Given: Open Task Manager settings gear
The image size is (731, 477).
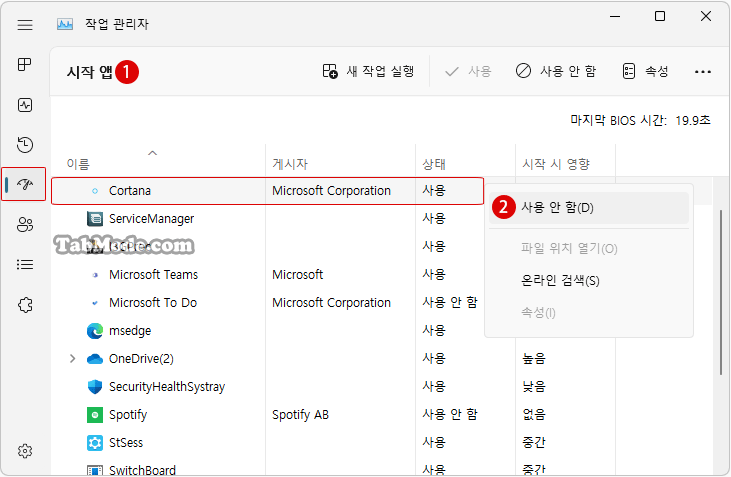Looking at the screenshot, I should pyautogui.click(x=25, y=451).
